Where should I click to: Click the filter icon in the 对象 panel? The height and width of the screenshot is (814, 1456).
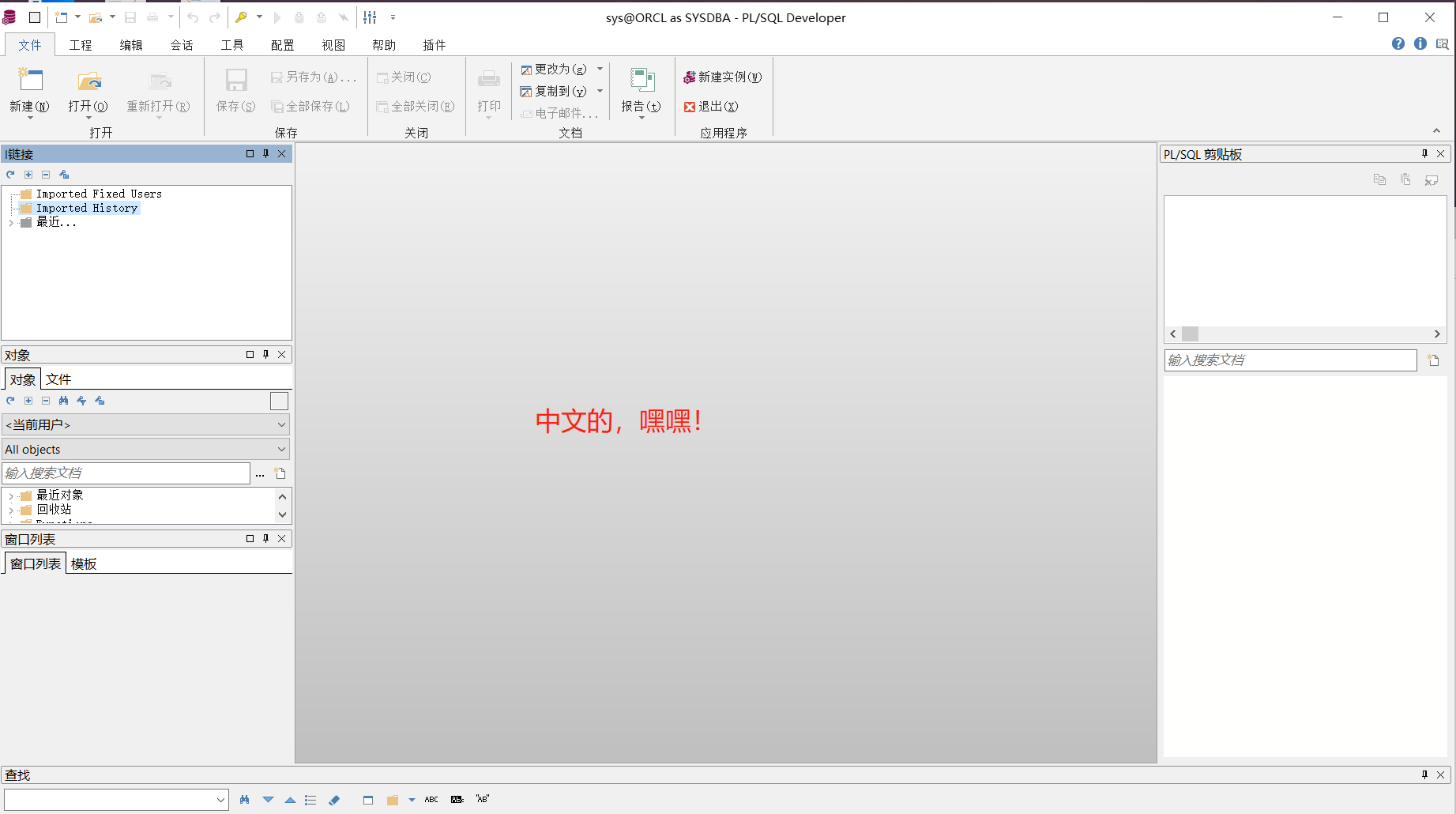pos(82,401)
